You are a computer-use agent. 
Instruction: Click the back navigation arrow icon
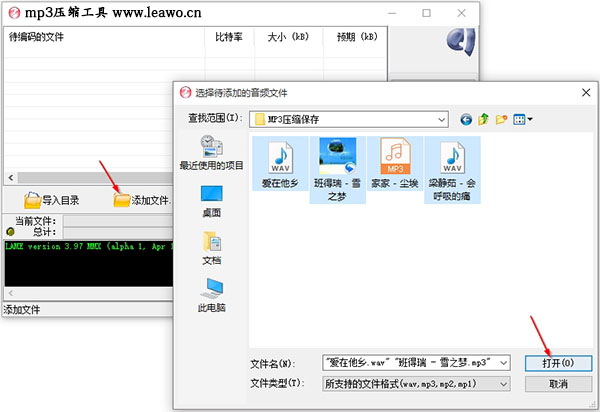466,120
